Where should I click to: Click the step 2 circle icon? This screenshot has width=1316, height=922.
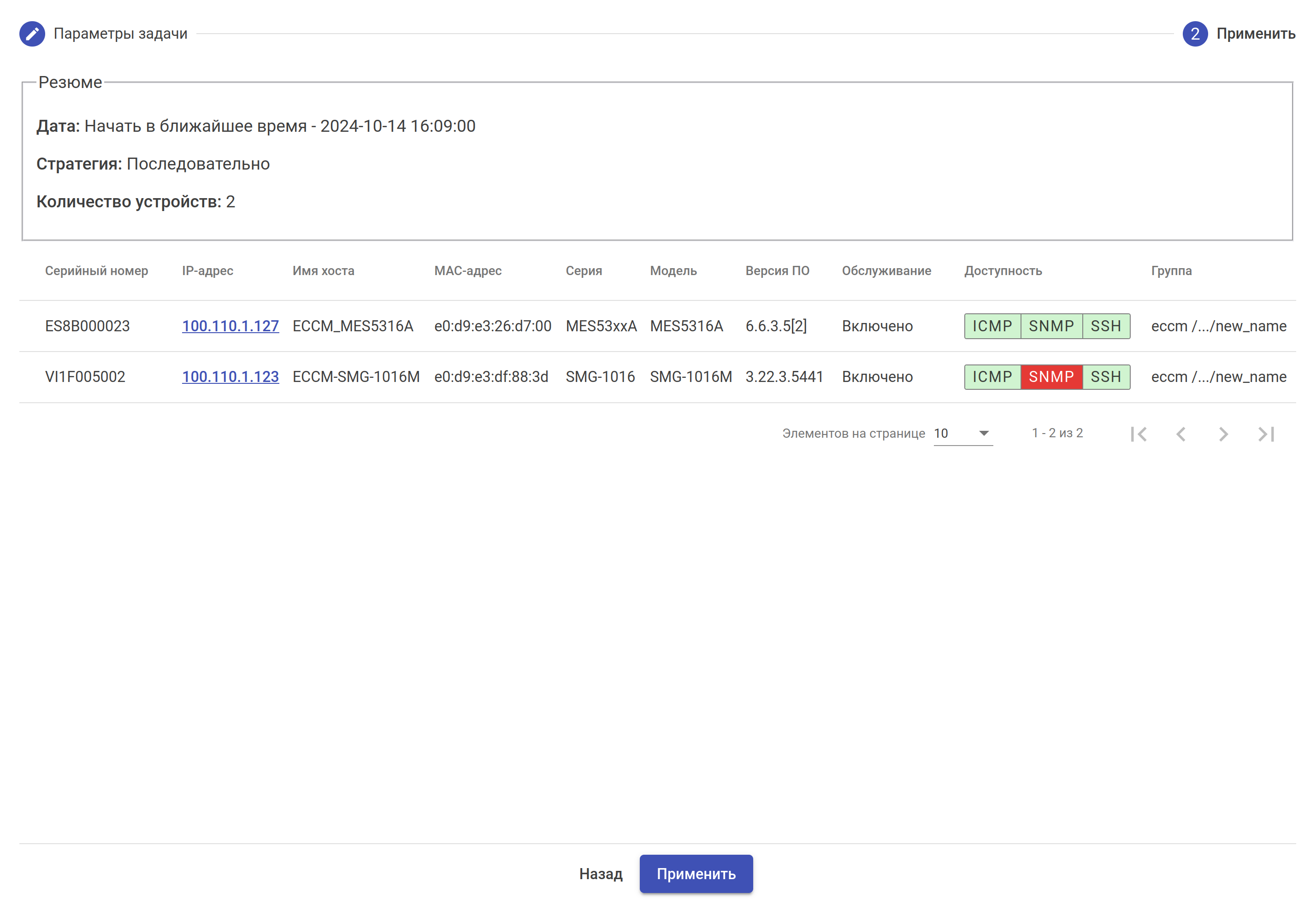point(1194,34)
